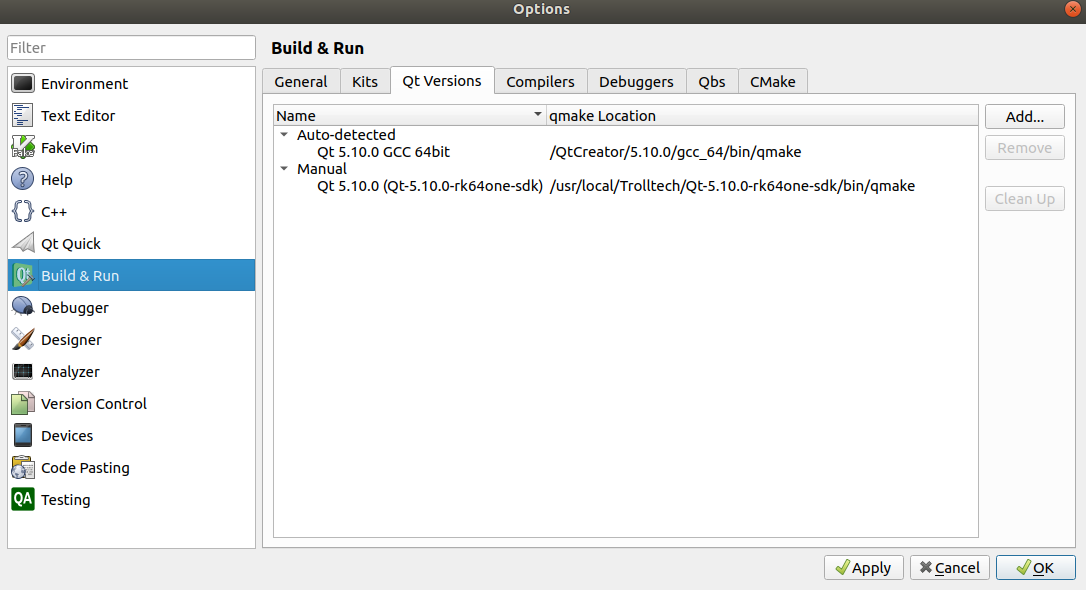Select Qt 5.10.0 (Qt-5.10.0-rk64one-sdk) row
Image resolution: width=1086 pixels, height=590 pixels.
[625, 186]
